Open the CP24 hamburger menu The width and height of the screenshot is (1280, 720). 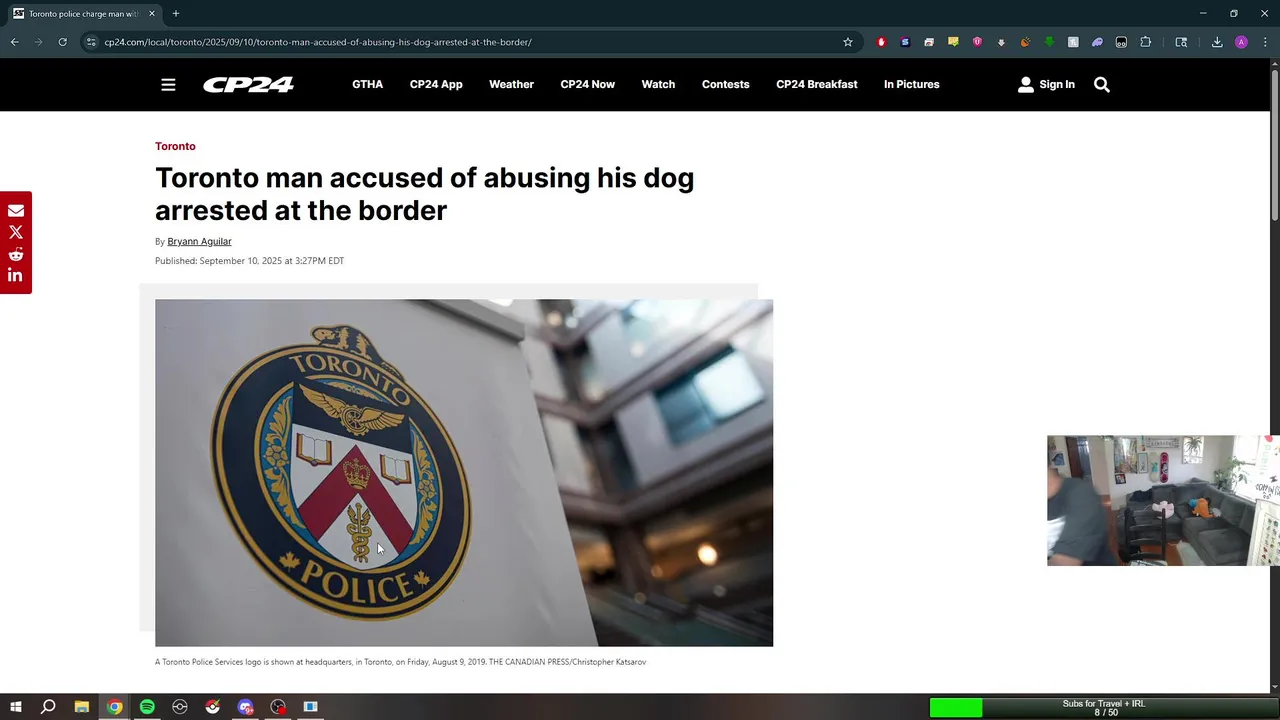click(x=168, y=85)
